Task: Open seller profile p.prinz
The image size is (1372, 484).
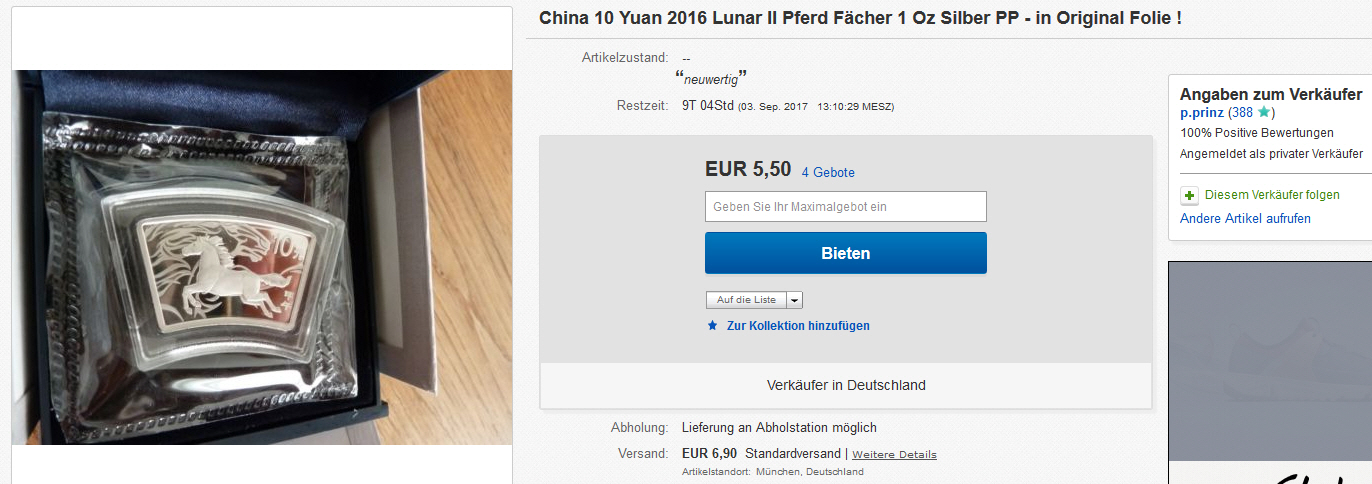Action: (x=1202, y=113)
